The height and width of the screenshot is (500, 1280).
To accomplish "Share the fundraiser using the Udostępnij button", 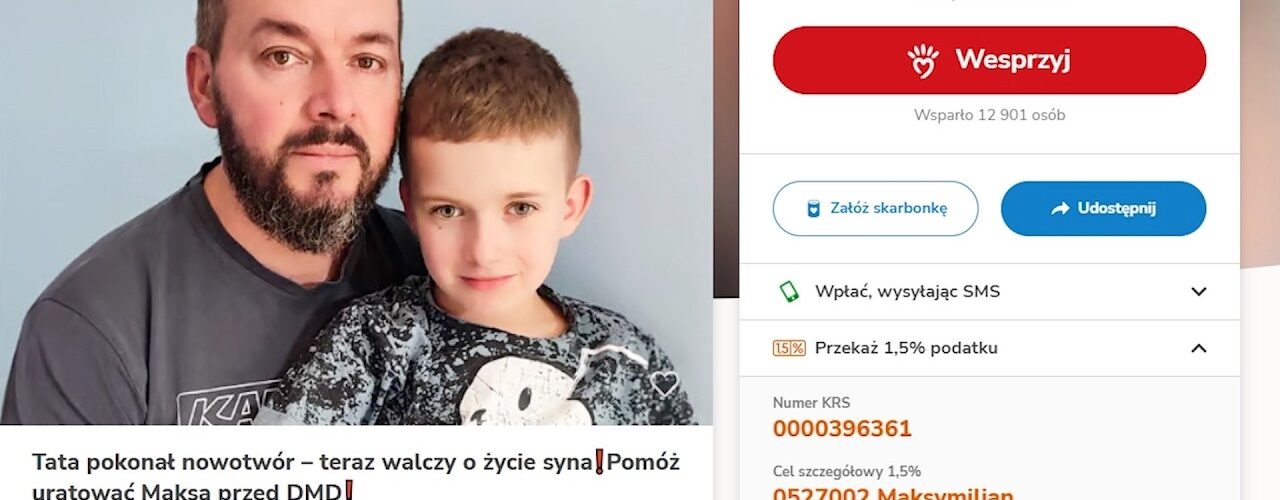I will click(1103, 208).
